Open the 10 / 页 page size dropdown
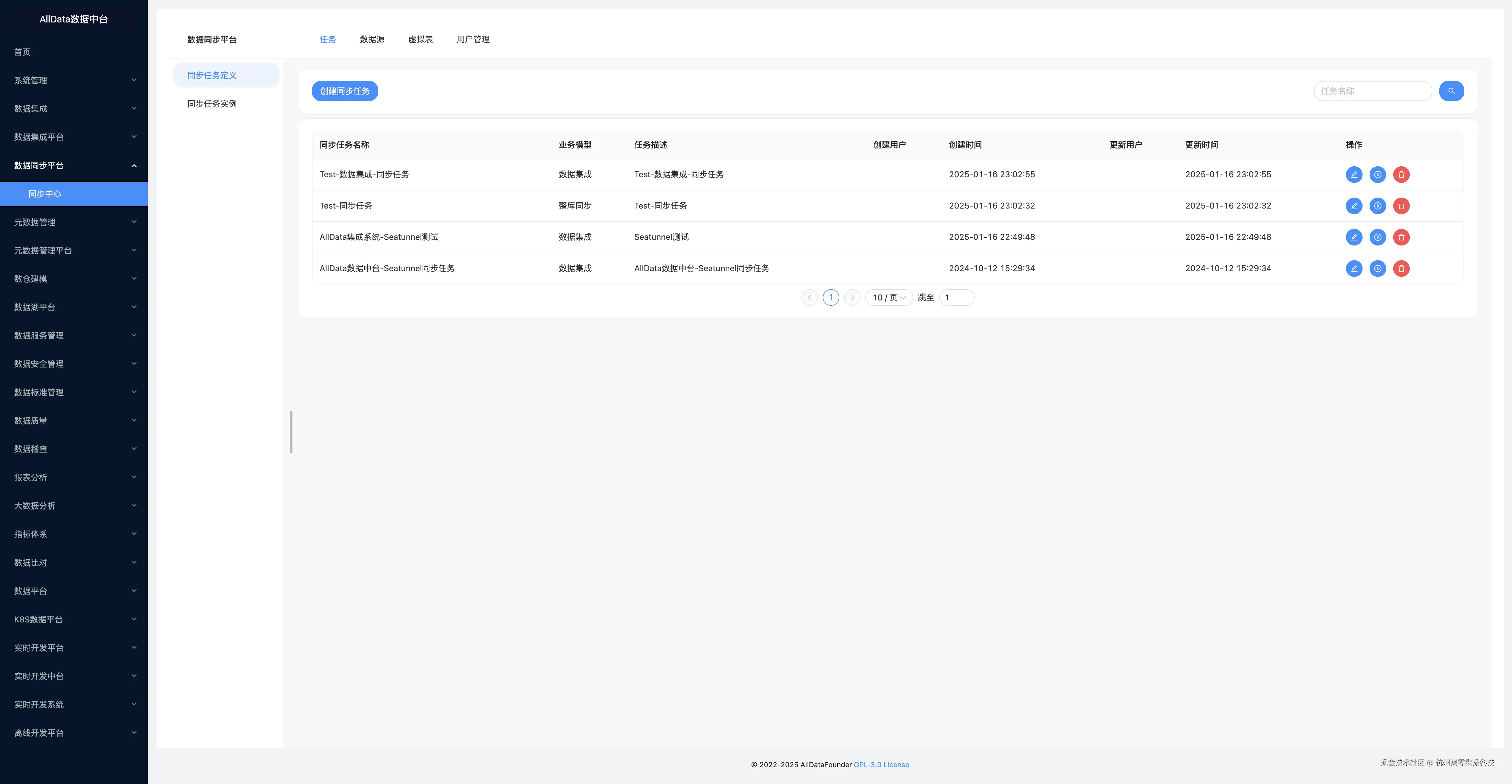 pyautogui.click(x=889, y=297)
